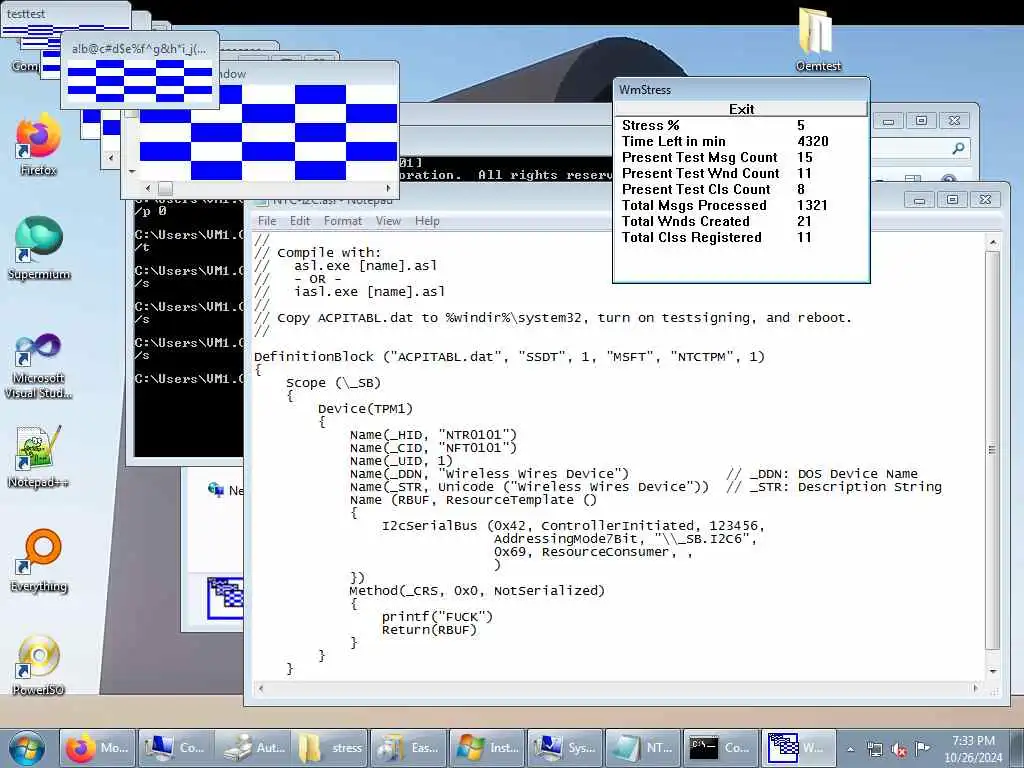The height and width of the screenshot is (768, 1024).
Task: Click 'Time Left in min' value 4320
Action: [812, 141]
